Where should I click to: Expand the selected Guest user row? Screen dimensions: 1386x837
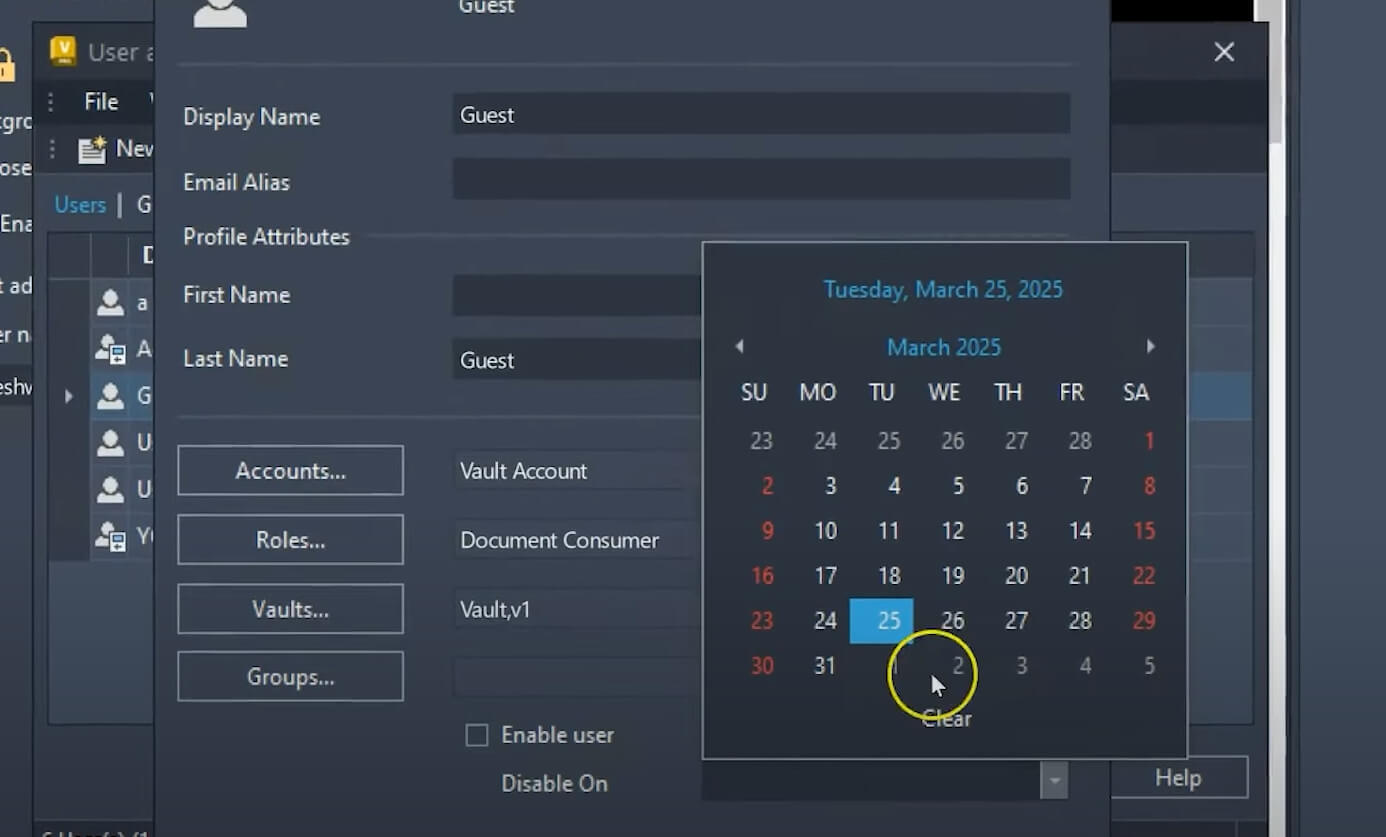[x=68, y=396]
